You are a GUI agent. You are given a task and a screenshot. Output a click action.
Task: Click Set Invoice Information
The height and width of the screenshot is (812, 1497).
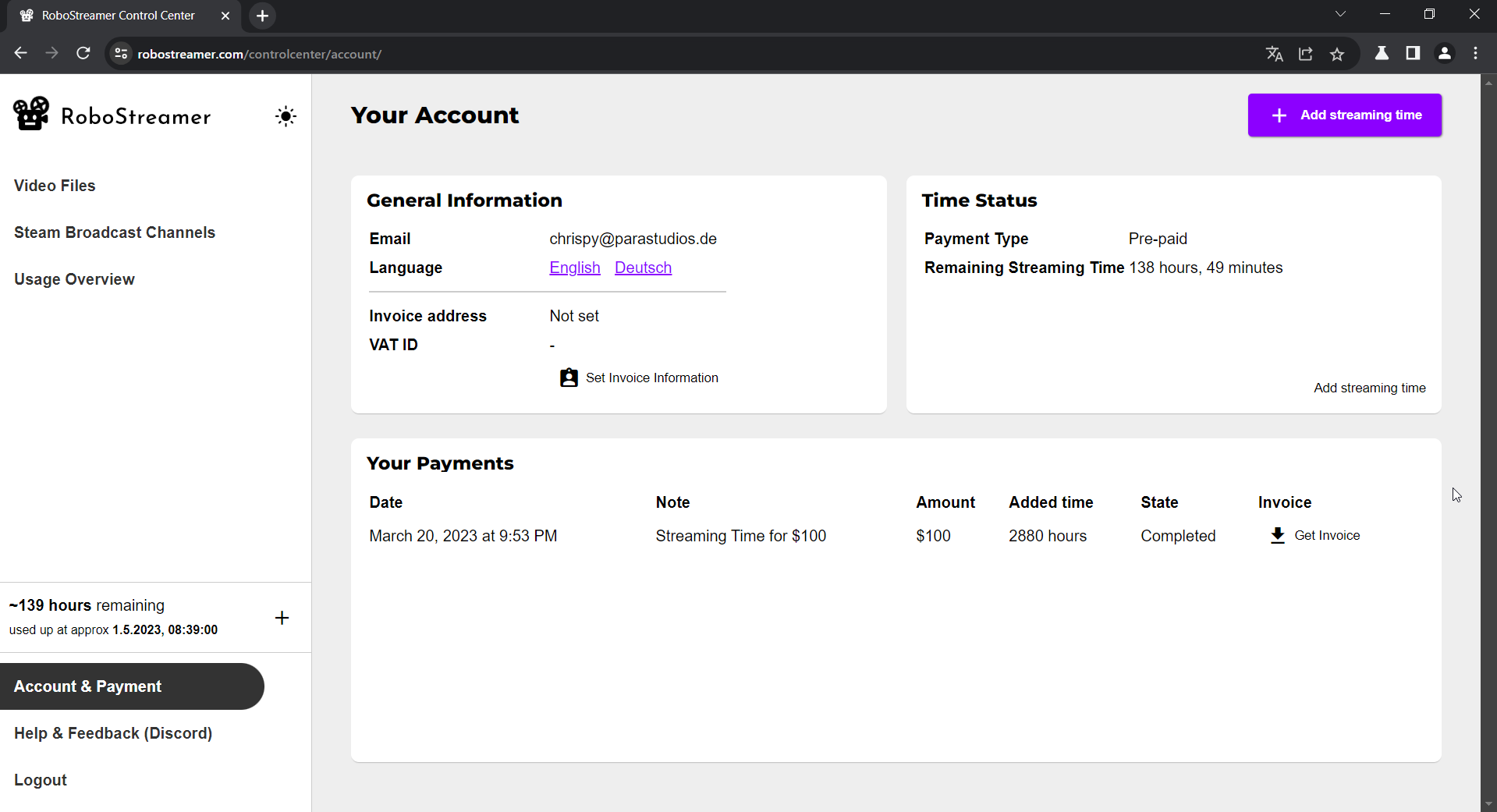pyautogui.click(x=639, y=378)
